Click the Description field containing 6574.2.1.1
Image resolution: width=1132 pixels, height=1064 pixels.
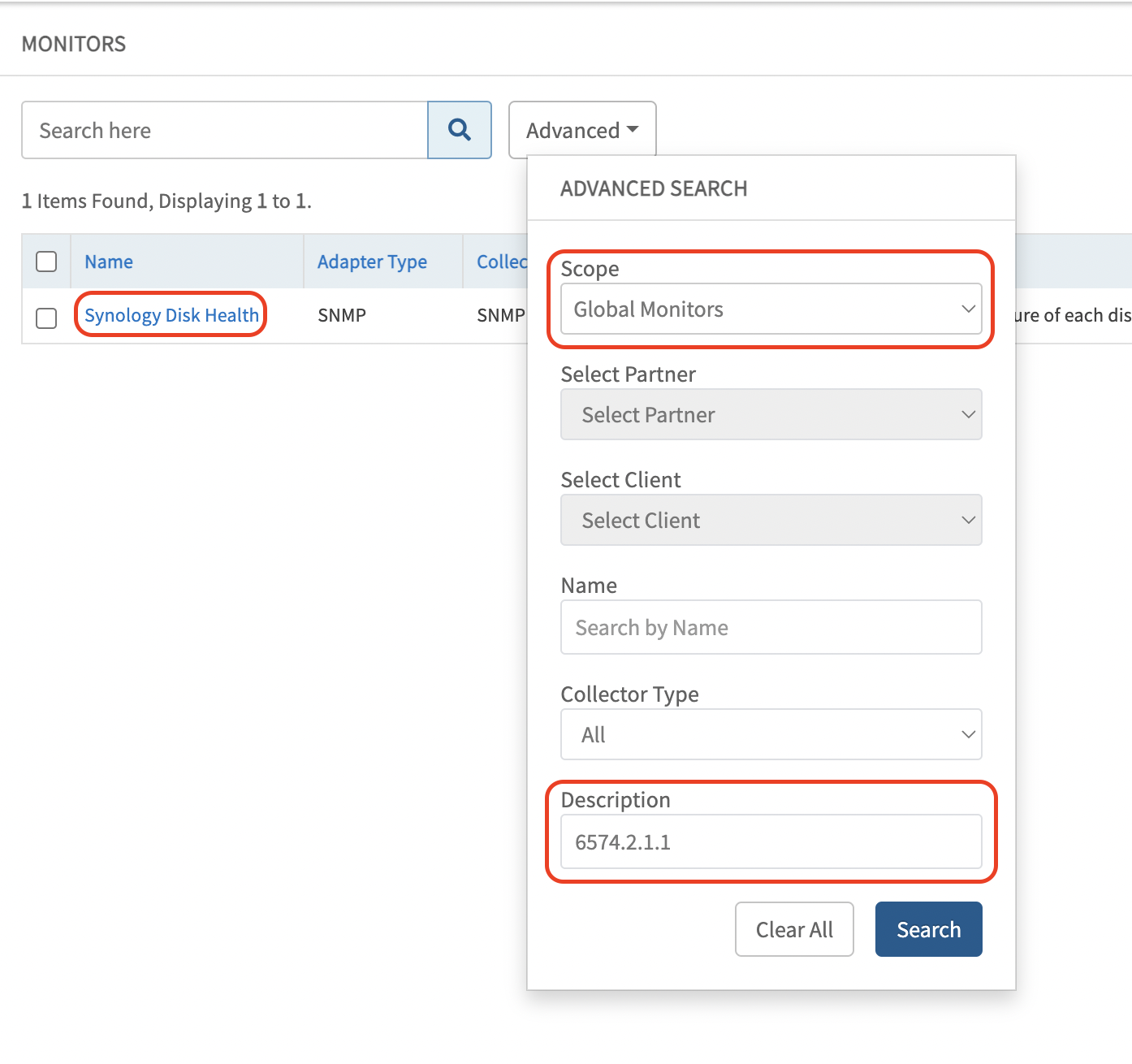[x=770, y=841]
